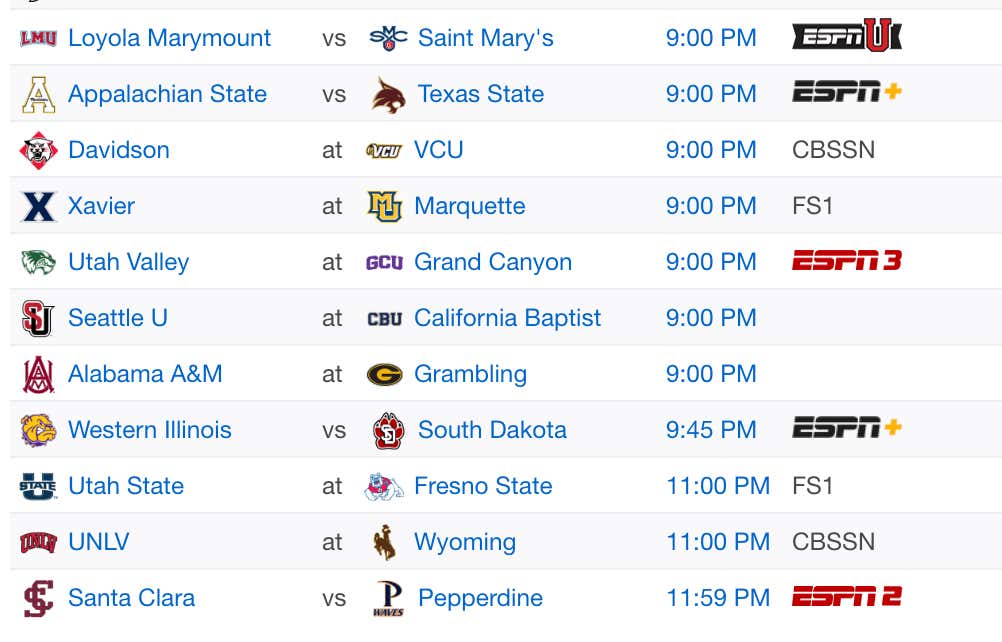The height and width of the screenshot is (642, 1002).
Task: Click the Texas State bobcat logo
Action: tap(389, 95)
